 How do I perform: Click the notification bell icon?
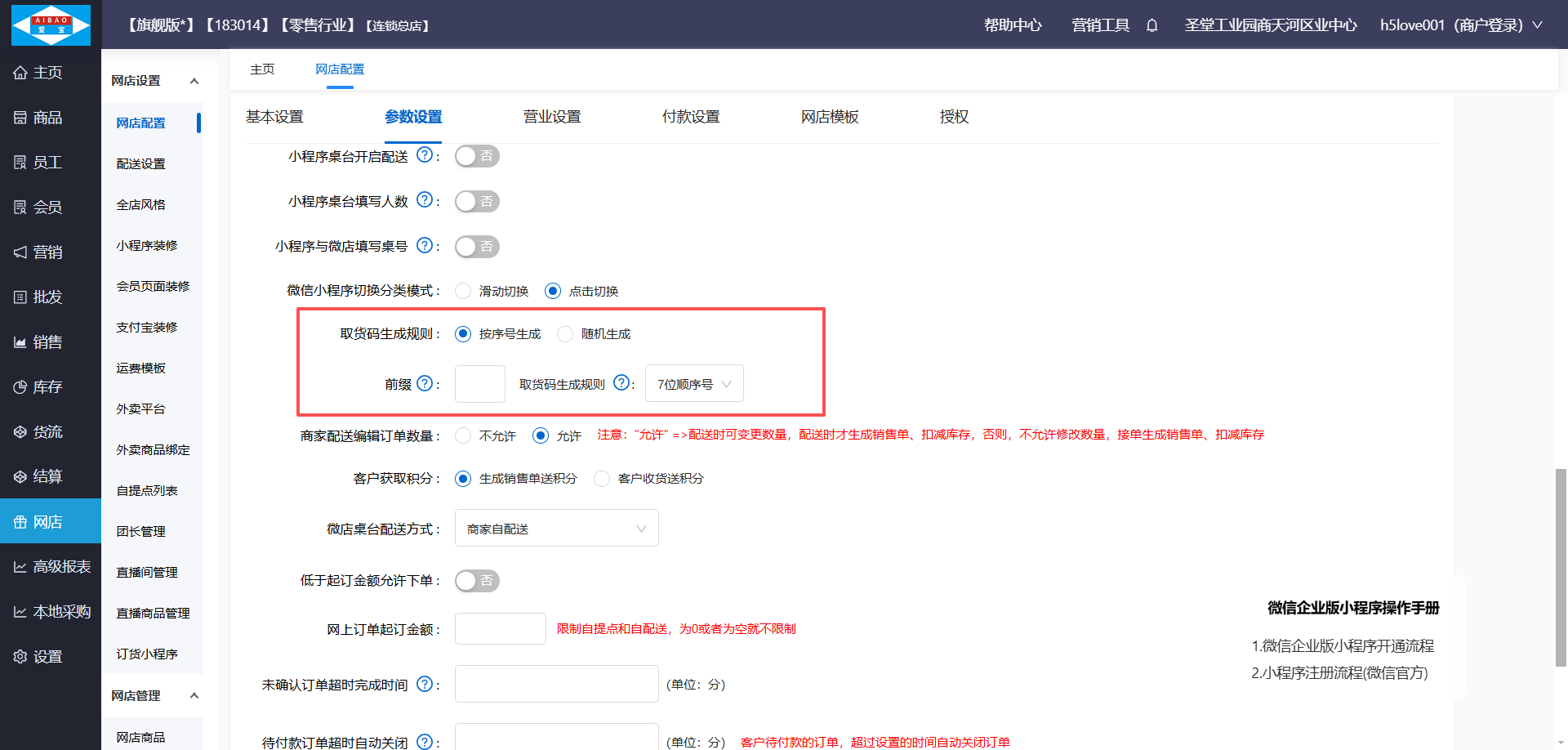tap(1151, 25)
